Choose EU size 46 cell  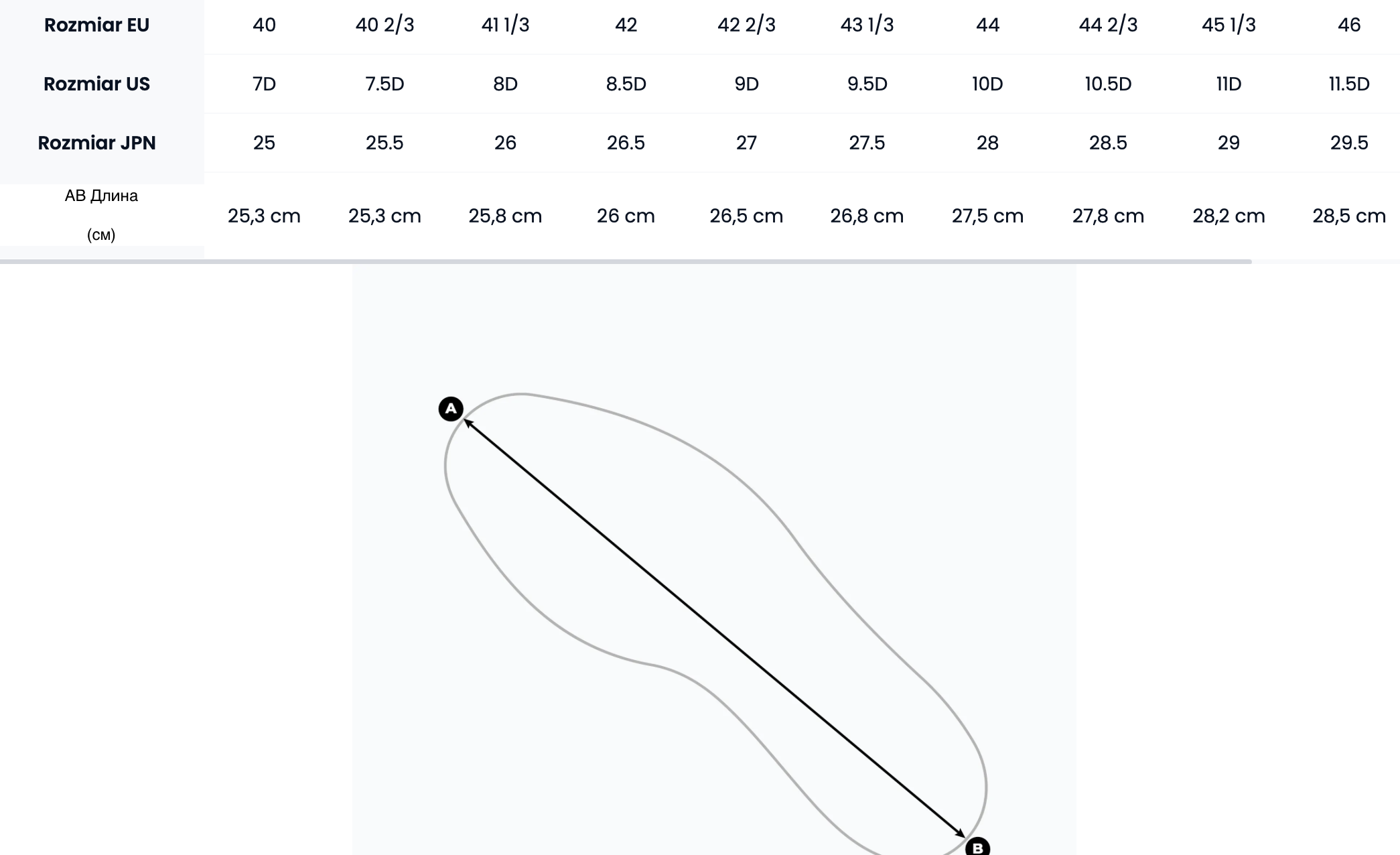point(1348,25)
